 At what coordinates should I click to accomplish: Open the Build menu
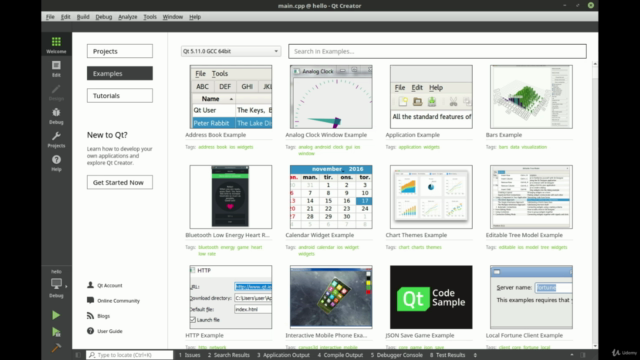83,17
